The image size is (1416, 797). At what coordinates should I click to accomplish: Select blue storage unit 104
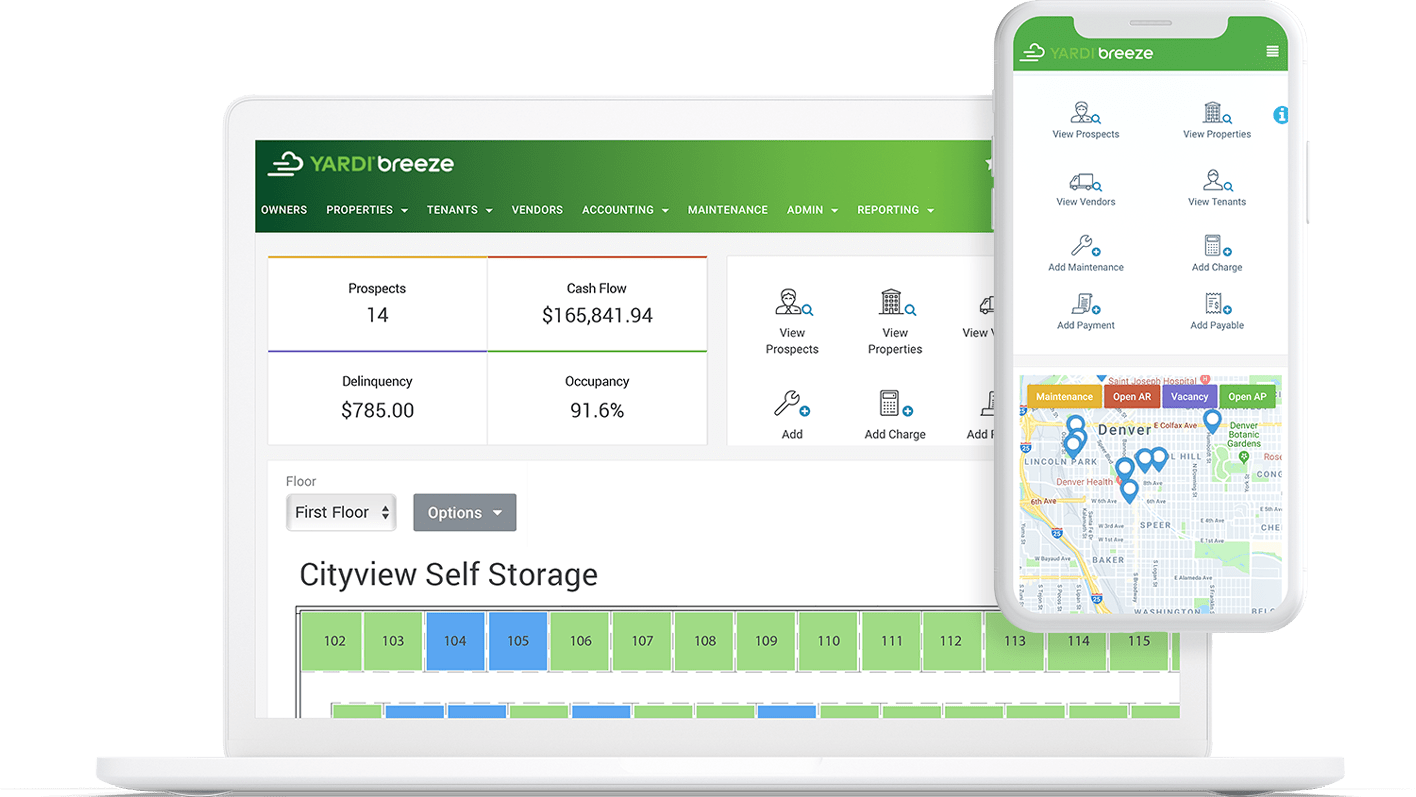455,641
